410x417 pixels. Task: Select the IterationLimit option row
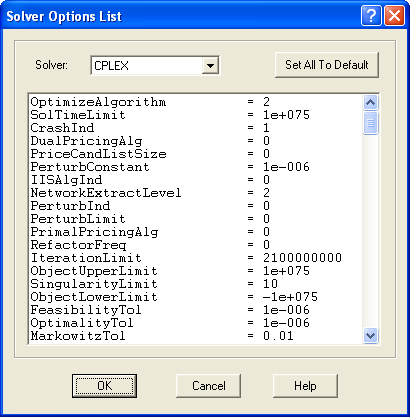tap(196, 258)
